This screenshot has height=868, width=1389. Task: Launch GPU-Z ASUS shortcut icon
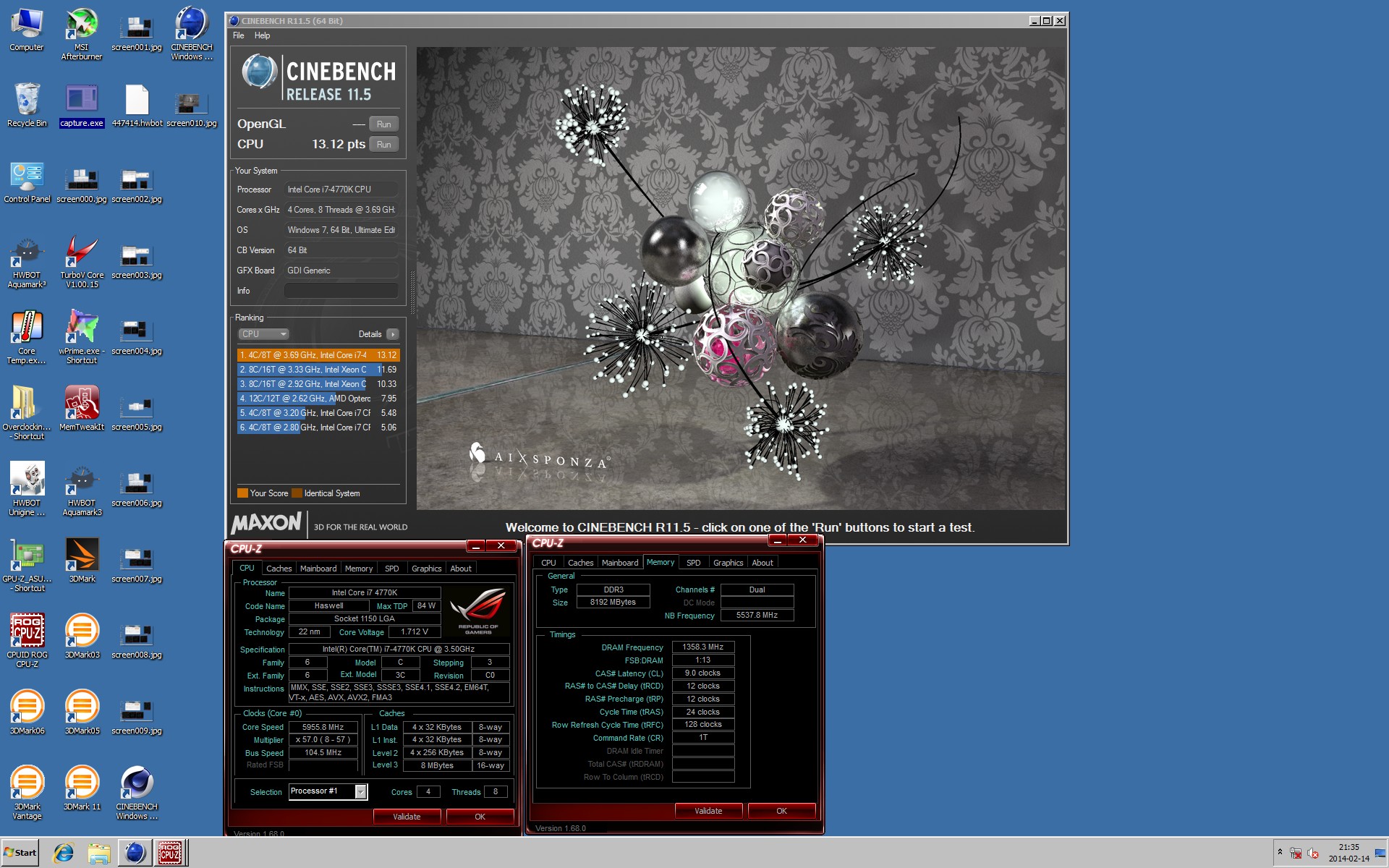pyautogui.click(x=27, y=566)
